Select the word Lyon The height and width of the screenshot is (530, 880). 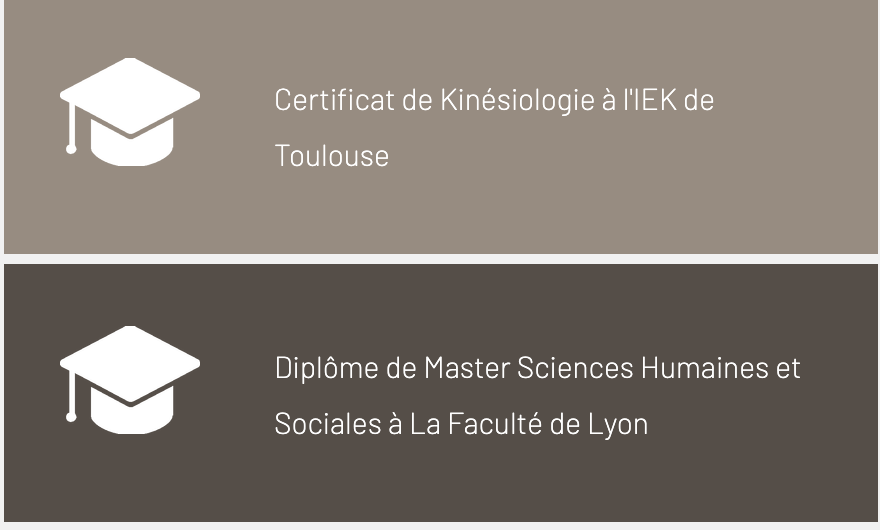[x=618, y=425]
